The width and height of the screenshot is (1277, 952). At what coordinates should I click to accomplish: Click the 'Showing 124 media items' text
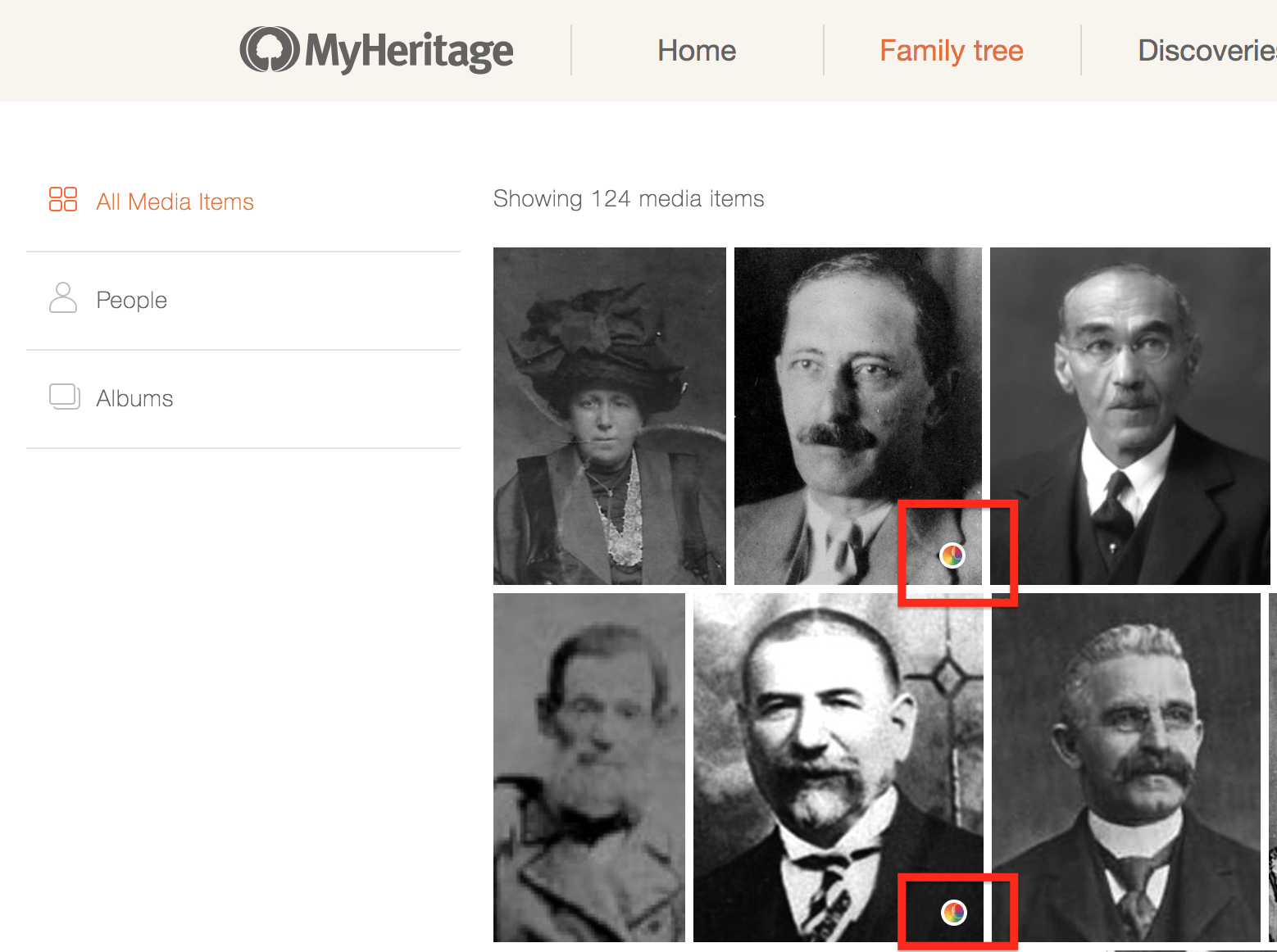point(628,199)
